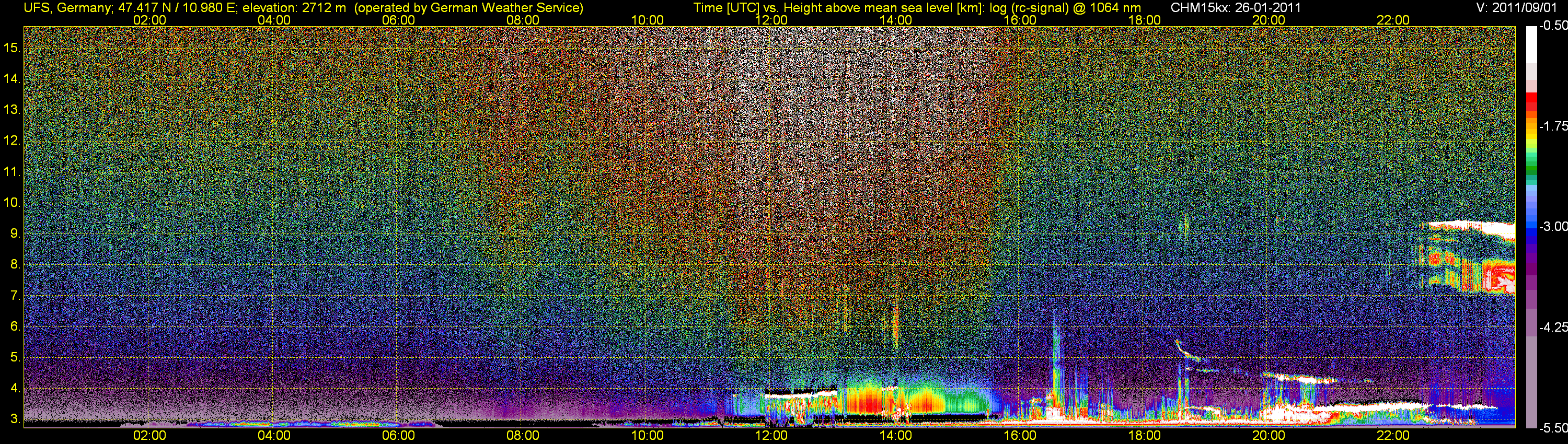This screenshot has width=1568, height=444.
Task: Click the 02:00 label on the bottom time axis
Action: [x=149, y=436]
